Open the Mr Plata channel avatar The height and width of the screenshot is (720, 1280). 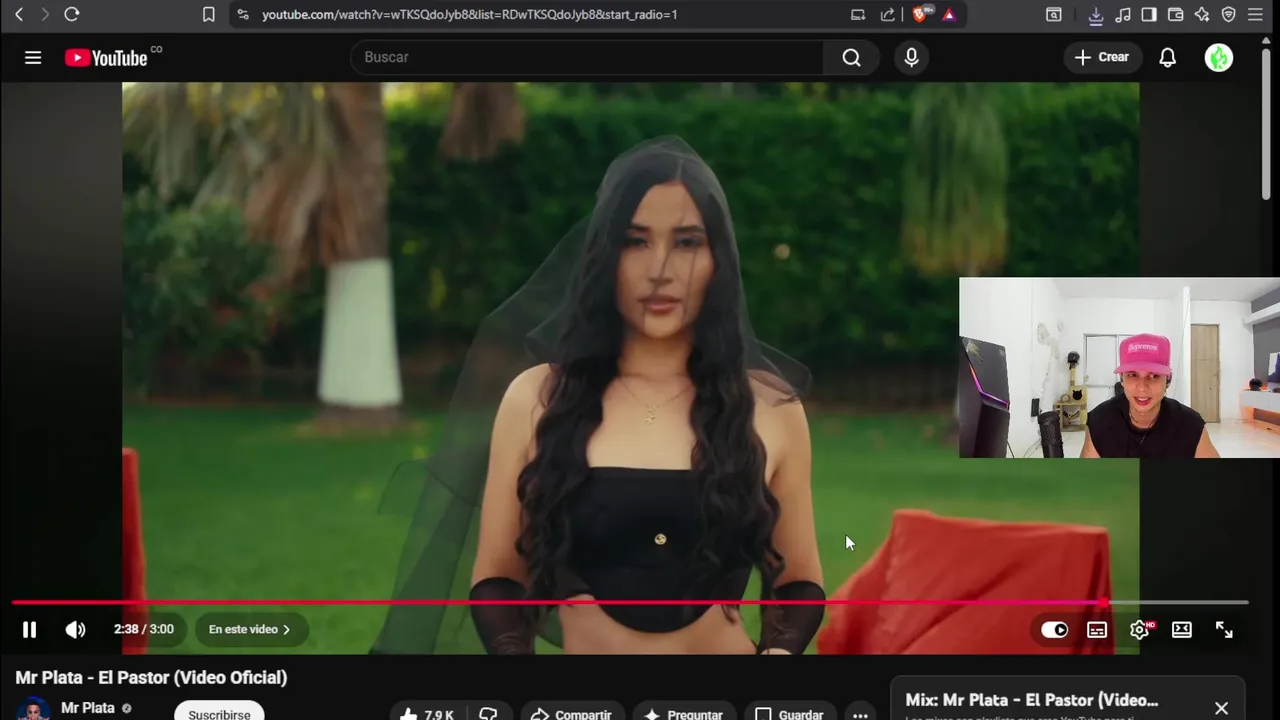[33, 710]
